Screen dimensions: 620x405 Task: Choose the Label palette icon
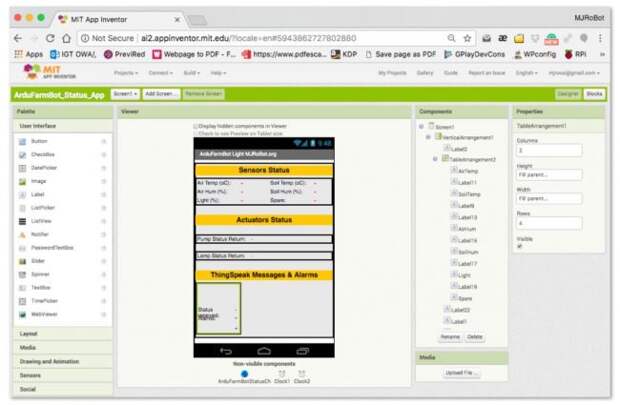[x=23, y=195]
